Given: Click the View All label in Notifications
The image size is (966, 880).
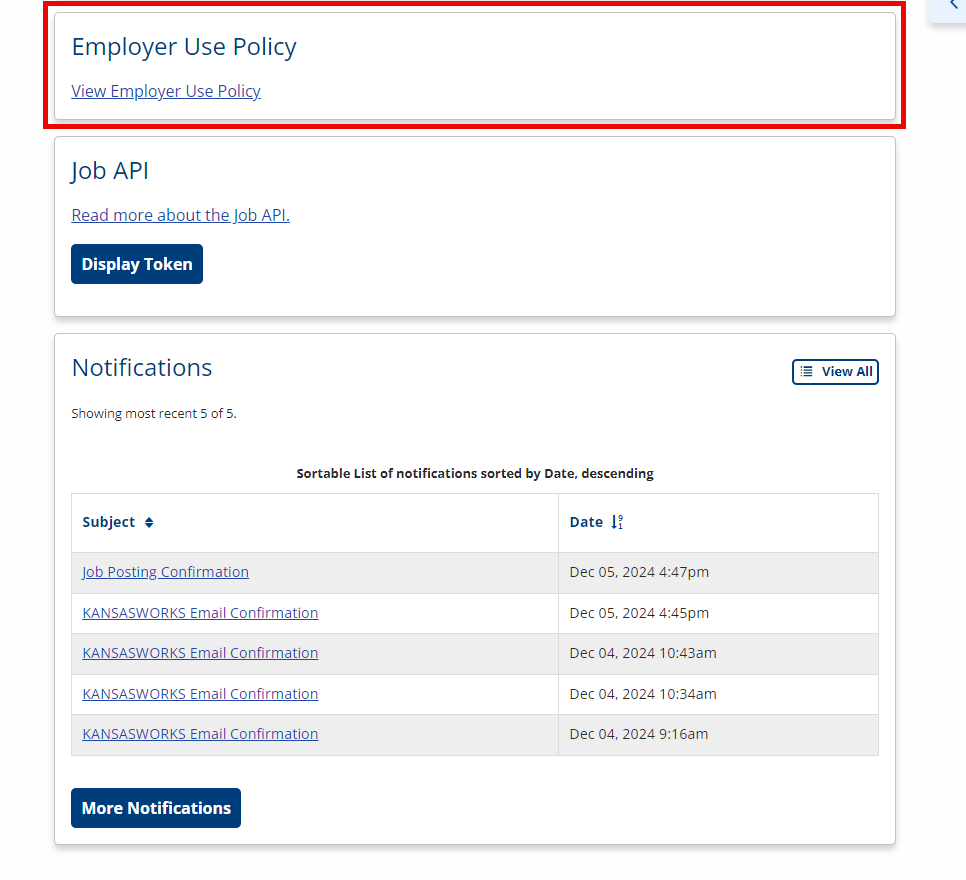Looking at the screenshot, I should click(847, 372).
